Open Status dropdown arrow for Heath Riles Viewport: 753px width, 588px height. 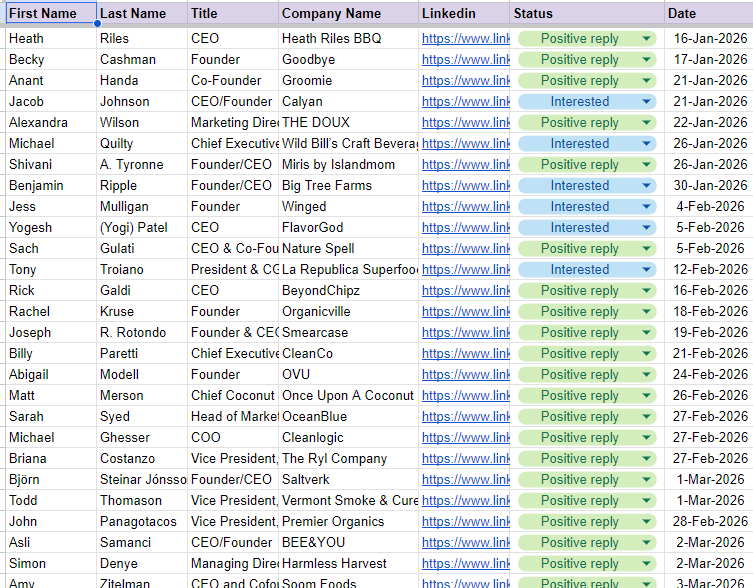(646, 39)
